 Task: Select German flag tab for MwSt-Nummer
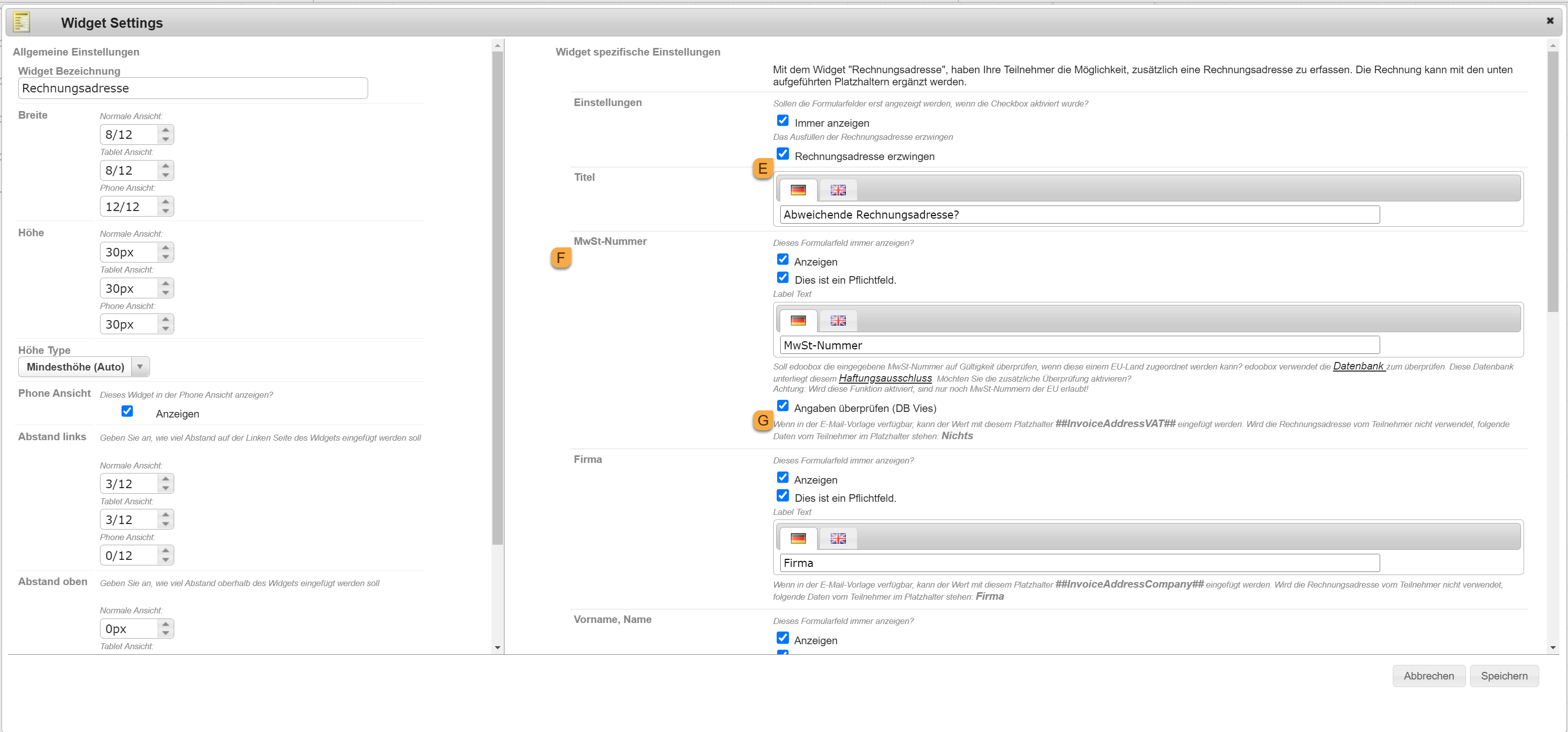(x=797, y=321)
